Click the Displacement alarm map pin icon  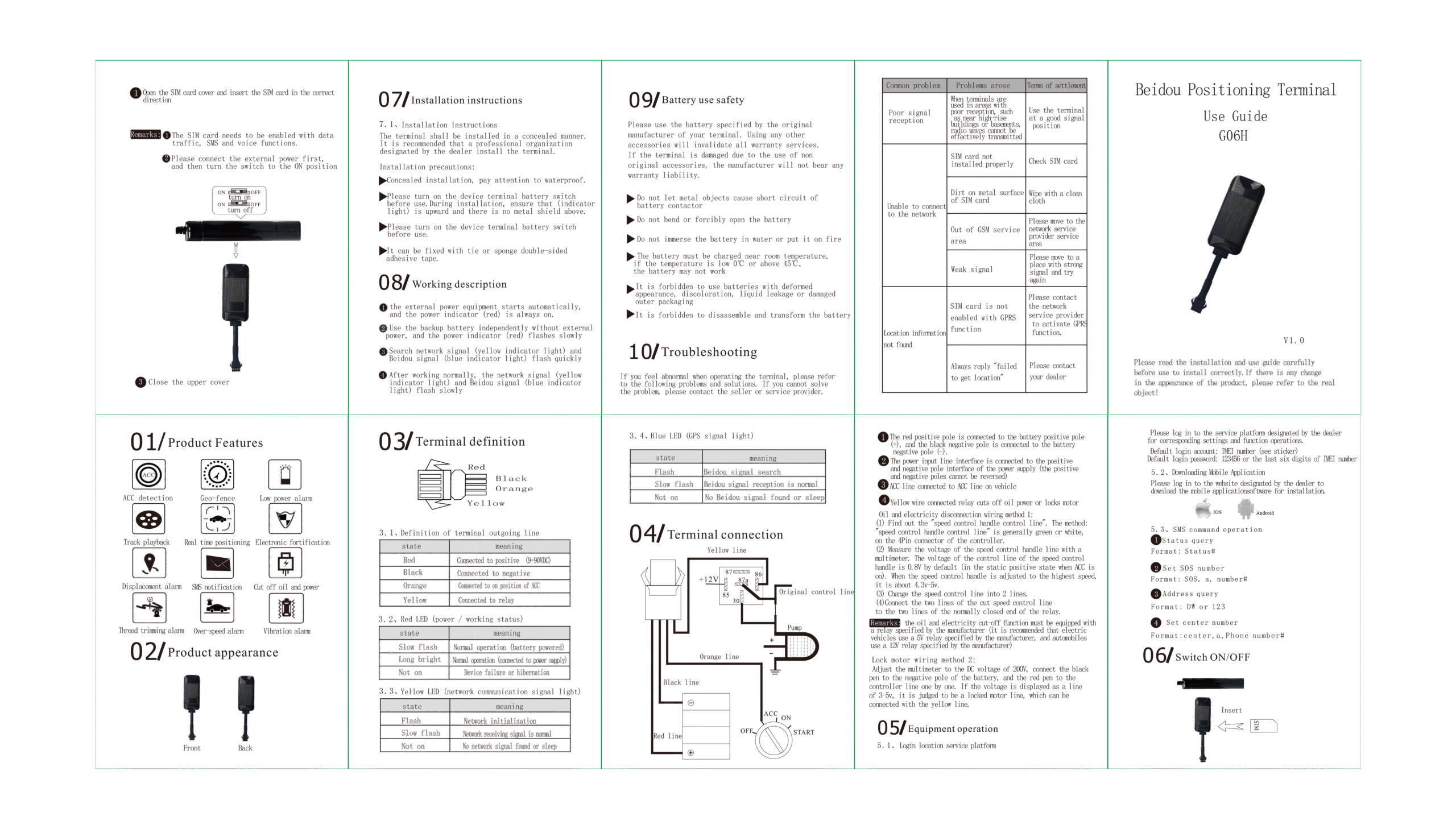tap(149, 563)
